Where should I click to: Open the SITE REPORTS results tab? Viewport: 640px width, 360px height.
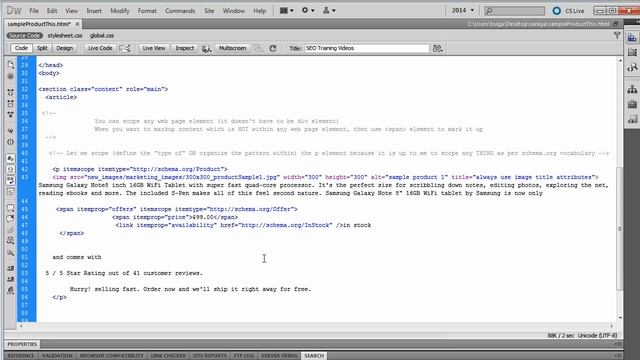click(x=209, y=356)
